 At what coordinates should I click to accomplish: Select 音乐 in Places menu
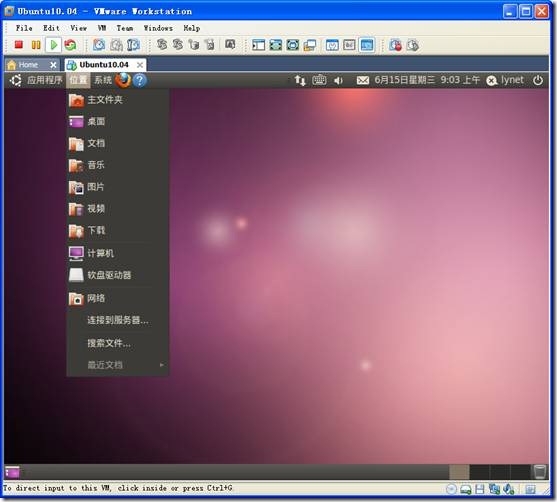tap(117, 165)
